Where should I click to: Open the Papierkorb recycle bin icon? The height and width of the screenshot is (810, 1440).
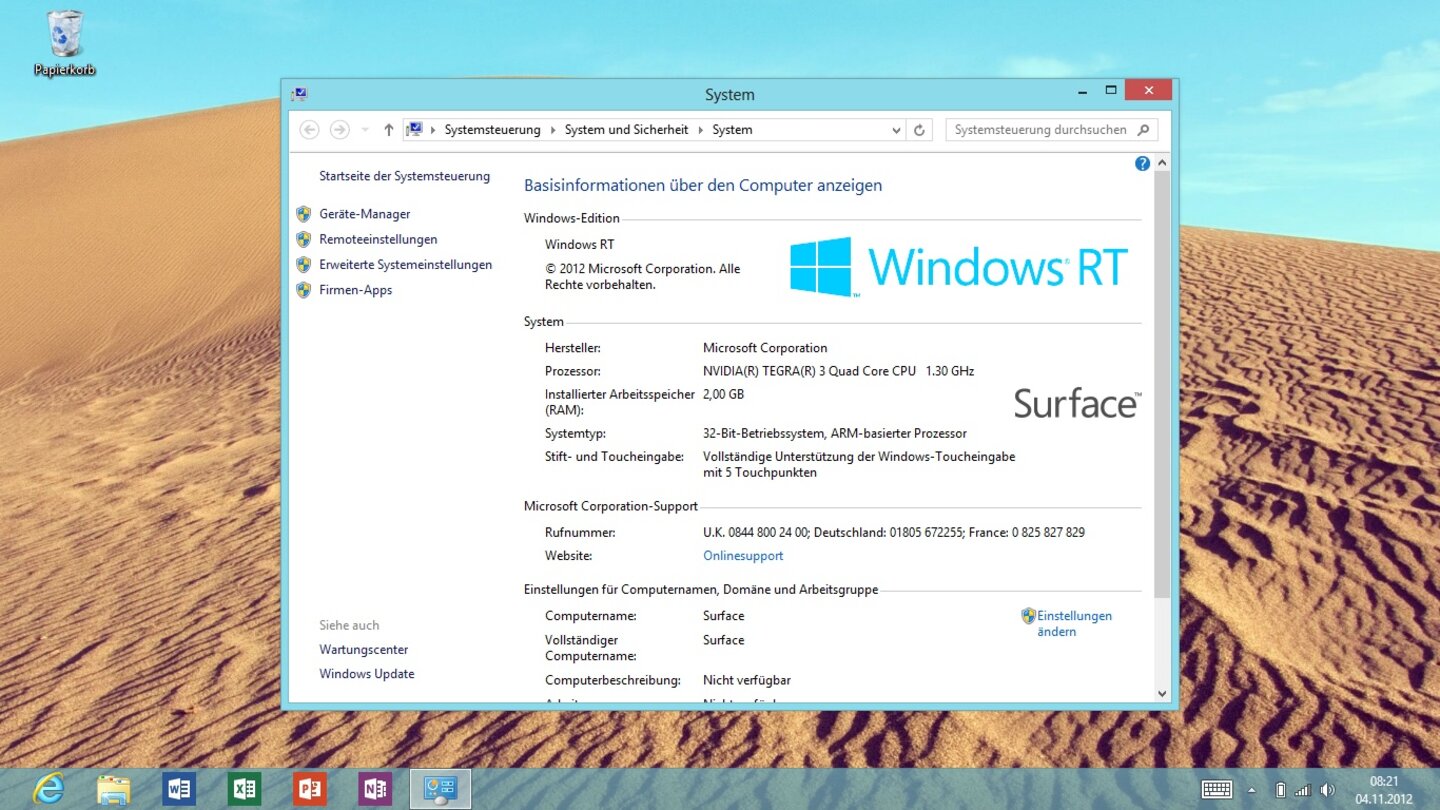click(x=65, y=43)
